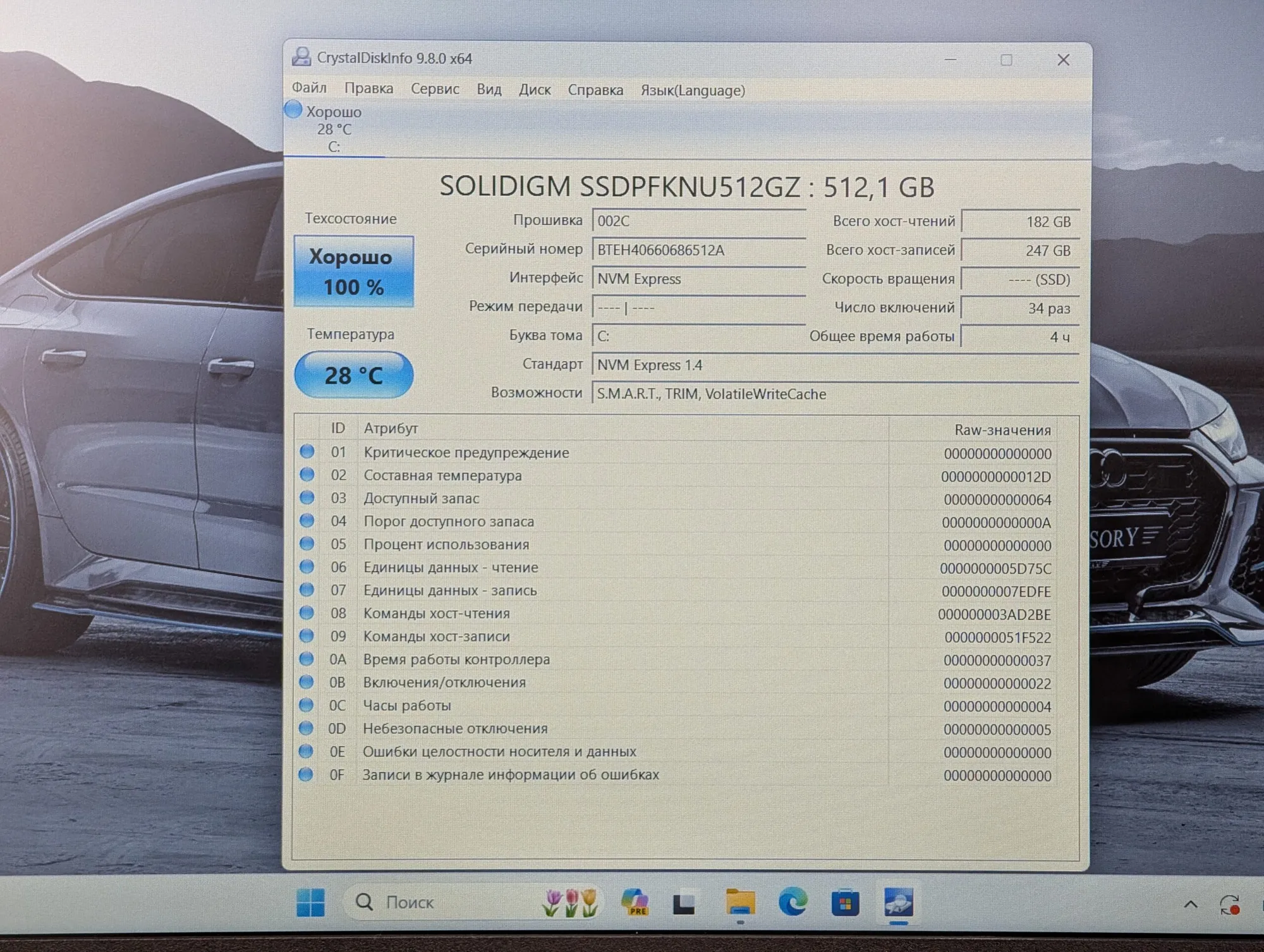Click the firmware field 002C
This screenshot has width=1264, height=952.
pyautogui.click(x=699, y=221)
